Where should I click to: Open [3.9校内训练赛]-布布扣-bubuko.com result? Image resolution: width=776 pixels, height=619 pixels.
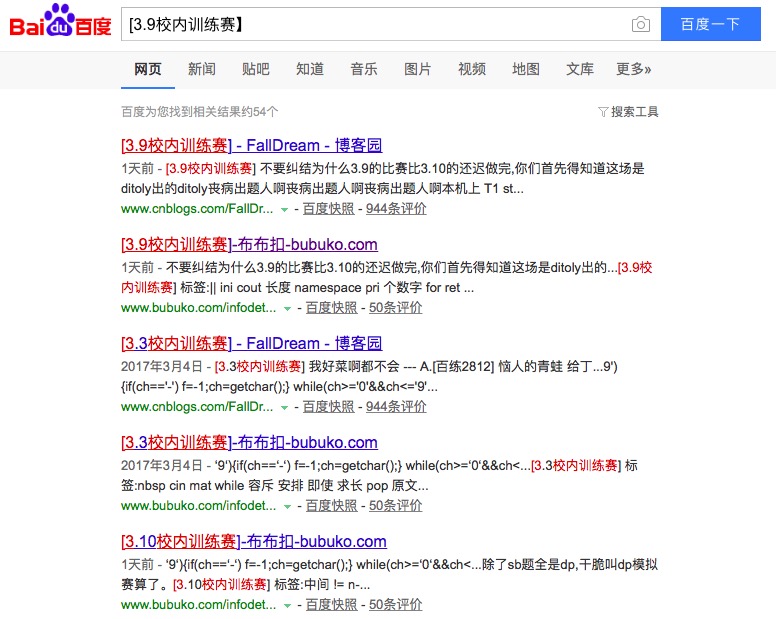(x=249, y=244)
